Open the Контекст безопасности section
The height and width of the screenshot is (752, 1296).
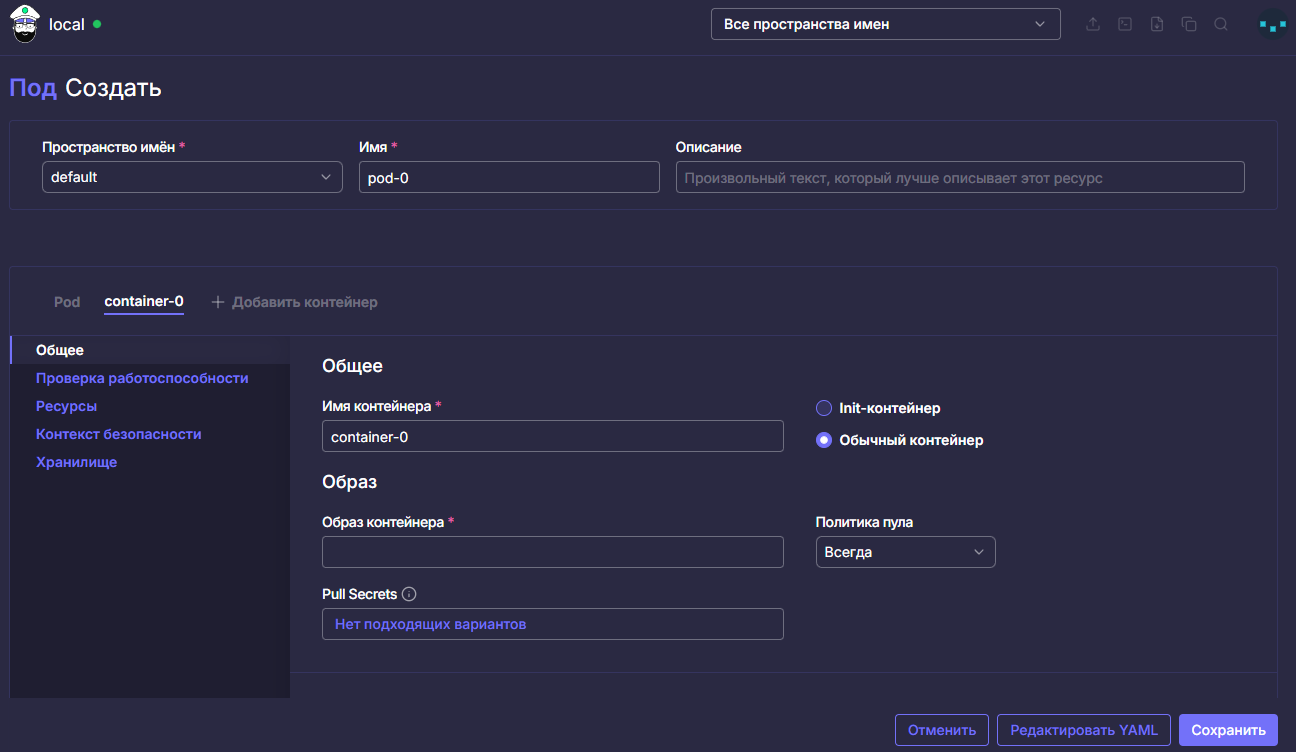click(x=119, y=434)
